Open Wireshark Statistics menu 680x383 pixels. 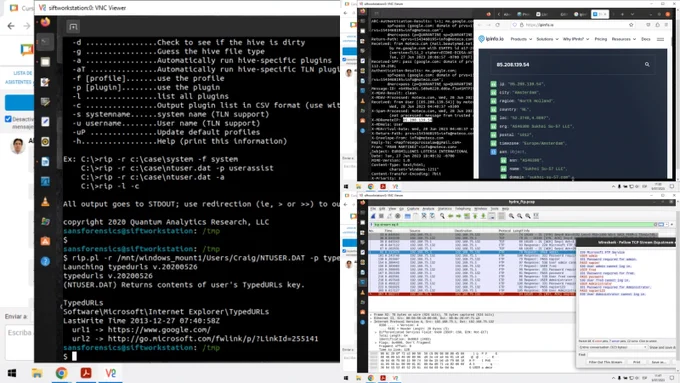point(445,209)
